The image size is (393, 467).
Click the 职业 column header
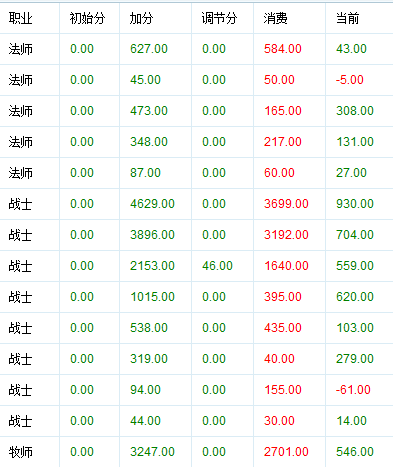click(x=20, y=18)
